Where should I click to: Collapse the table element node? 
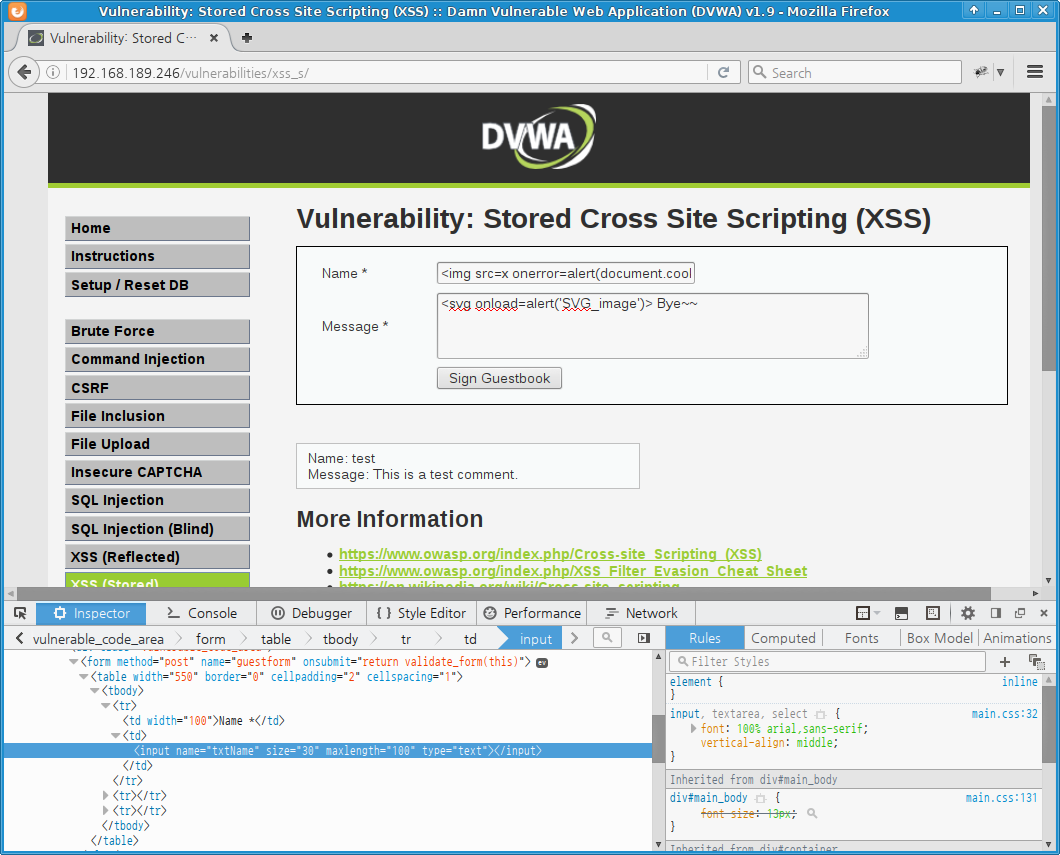(84, 677)
